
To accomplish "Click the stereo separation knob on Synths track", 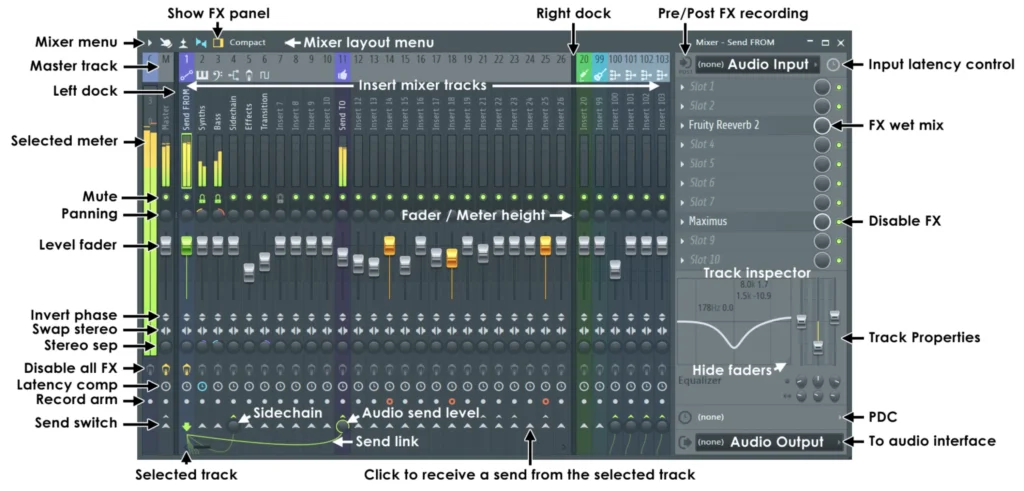I will 202,346.
